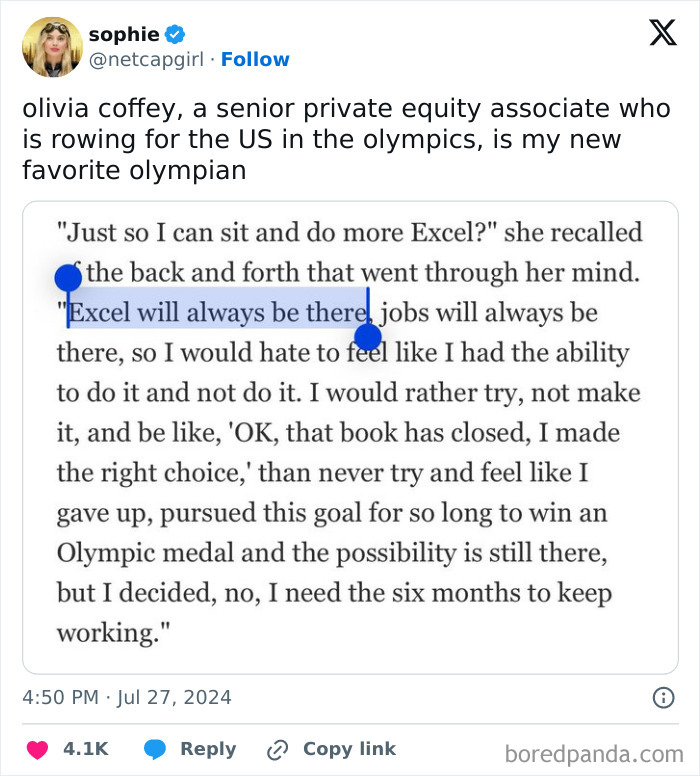The height and width of the screenshot is (776, 700).
Task: Click the 4.1K likes count
Action: click(x=85, y=749)
